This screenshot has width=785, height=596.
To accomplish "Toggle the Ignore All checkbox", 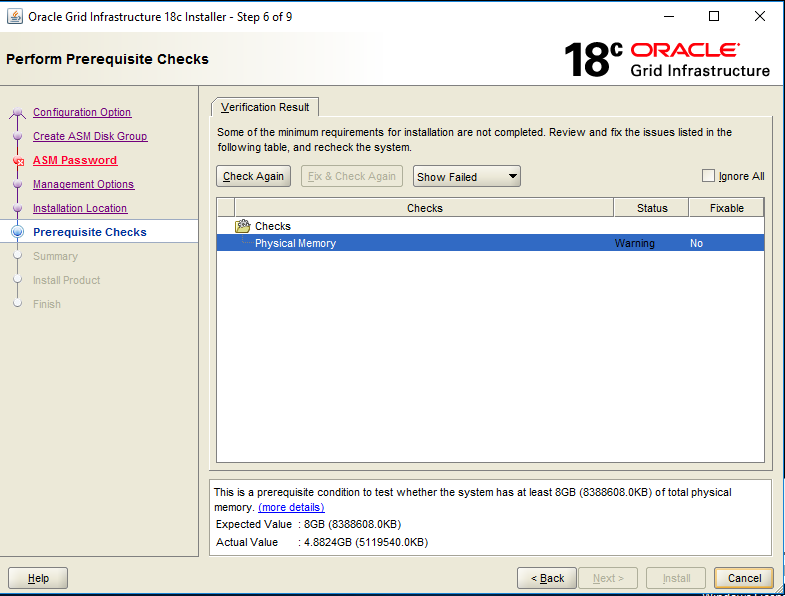I will point(708,176).
